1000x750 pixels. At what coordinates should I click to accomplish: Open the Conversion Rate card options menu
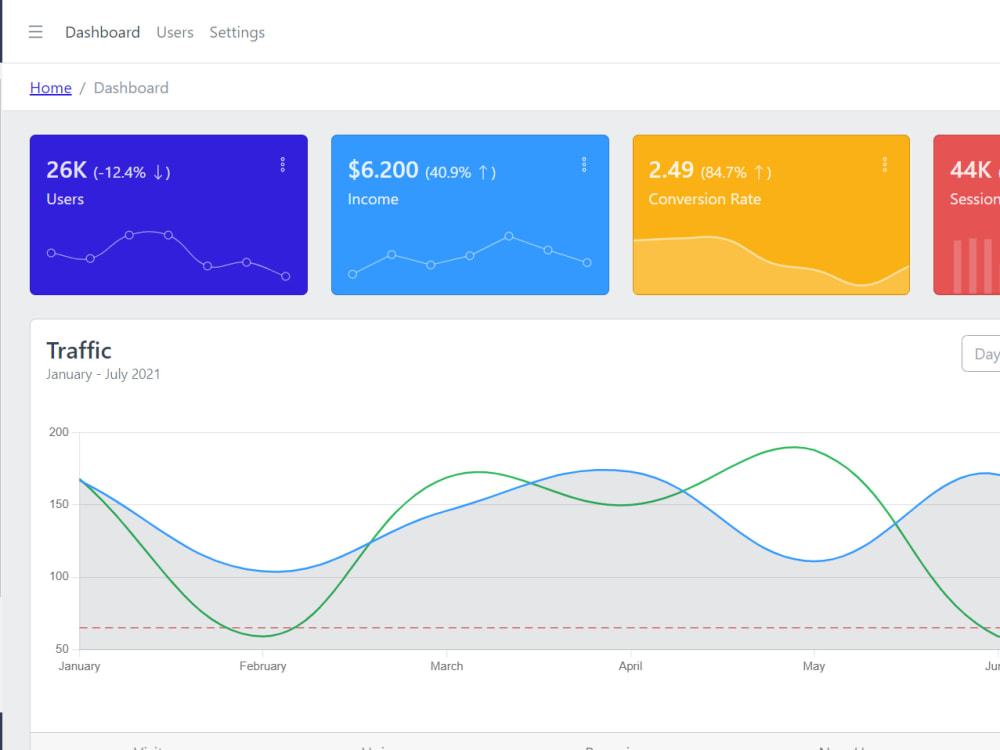(x=885, y=164)
